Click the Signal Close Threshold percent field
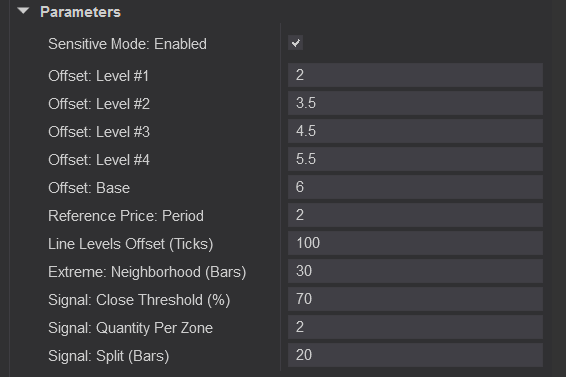This screenshot has height=377, width=566. 415,299
